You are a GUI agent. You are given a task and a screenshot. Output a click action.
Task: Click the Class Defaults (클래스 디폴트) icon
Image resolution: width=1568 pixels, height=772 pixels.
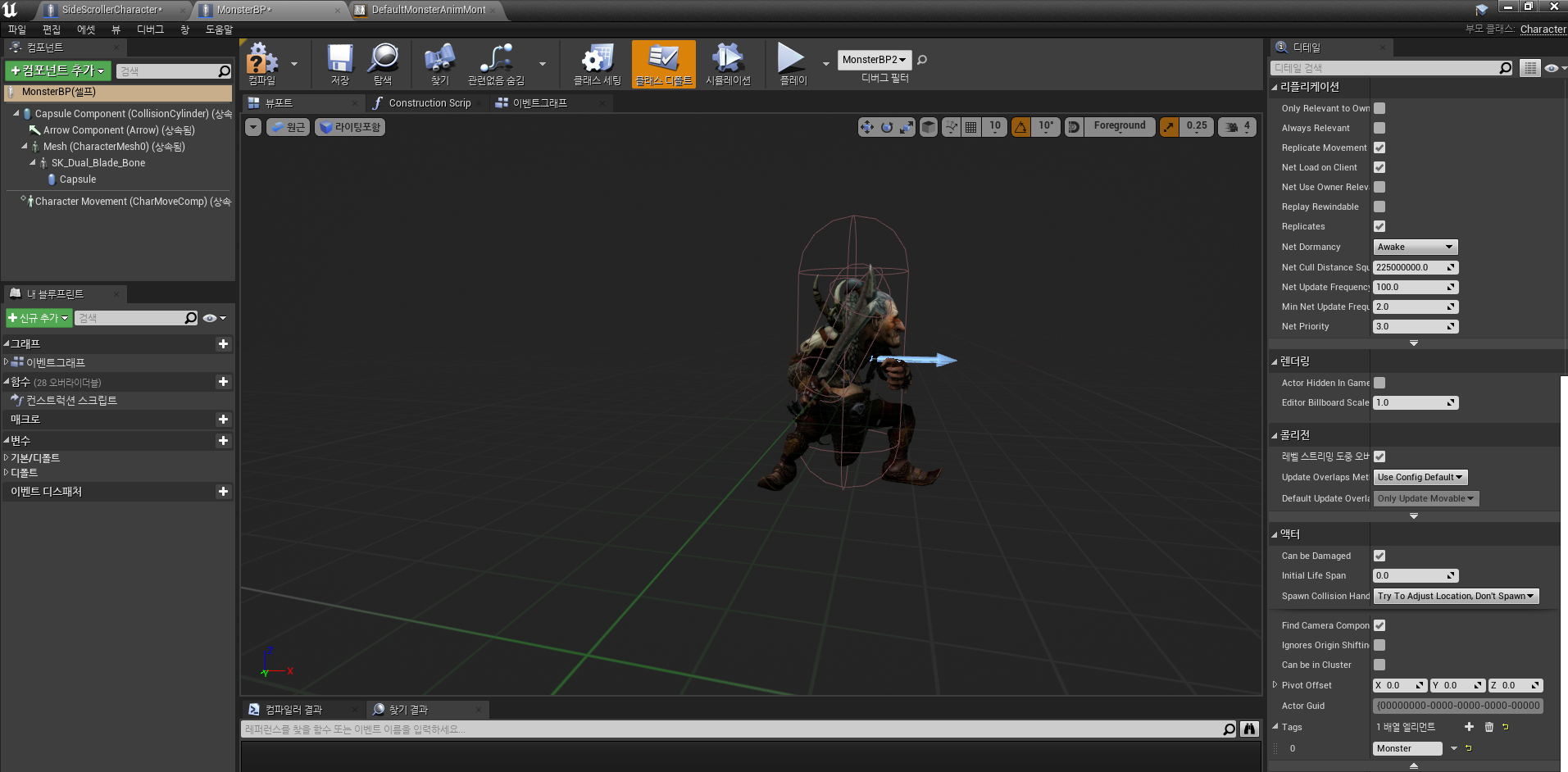664,63
